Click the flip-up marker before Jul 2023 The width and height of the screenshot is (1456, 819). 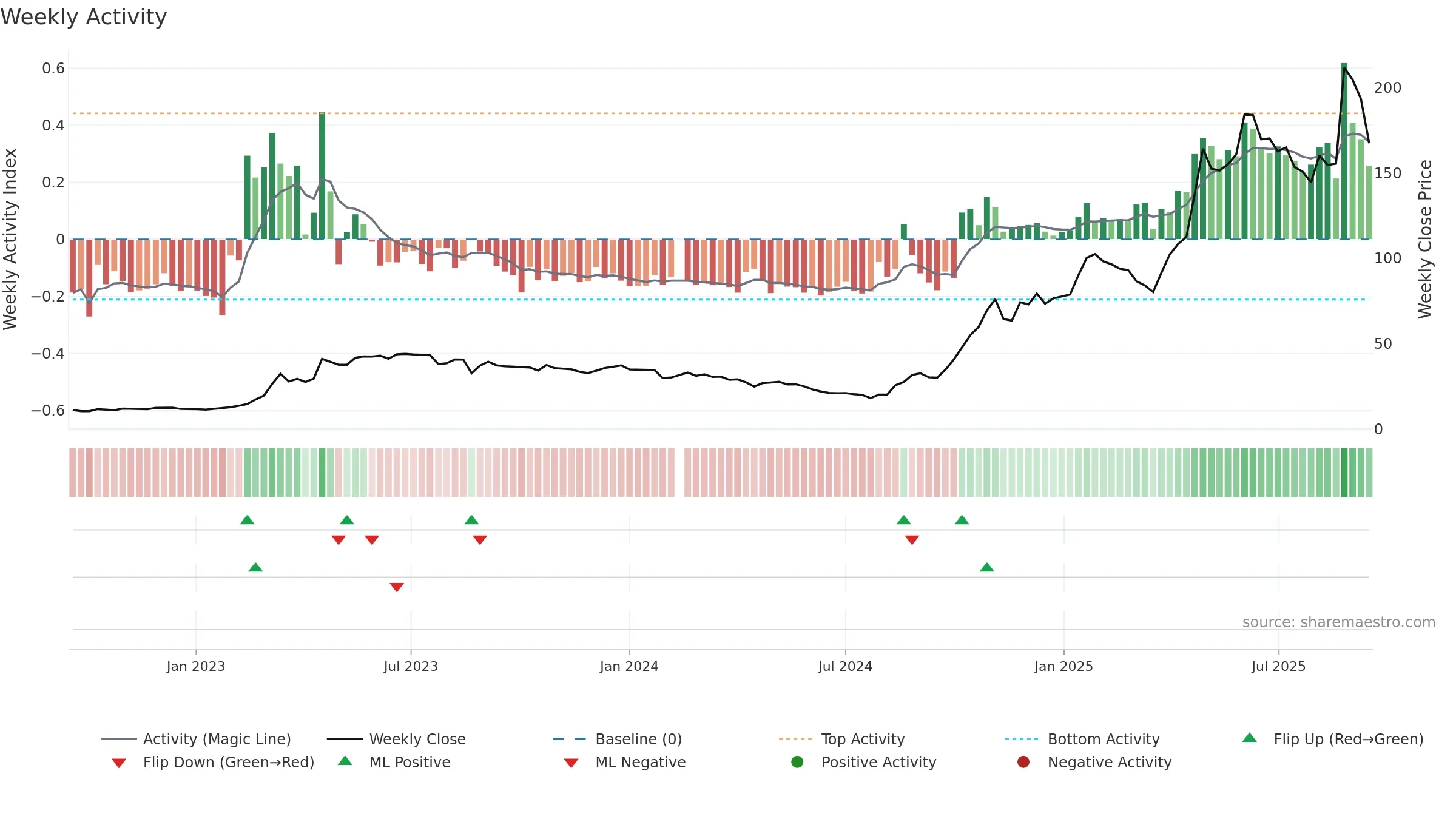tap(347, 520)
